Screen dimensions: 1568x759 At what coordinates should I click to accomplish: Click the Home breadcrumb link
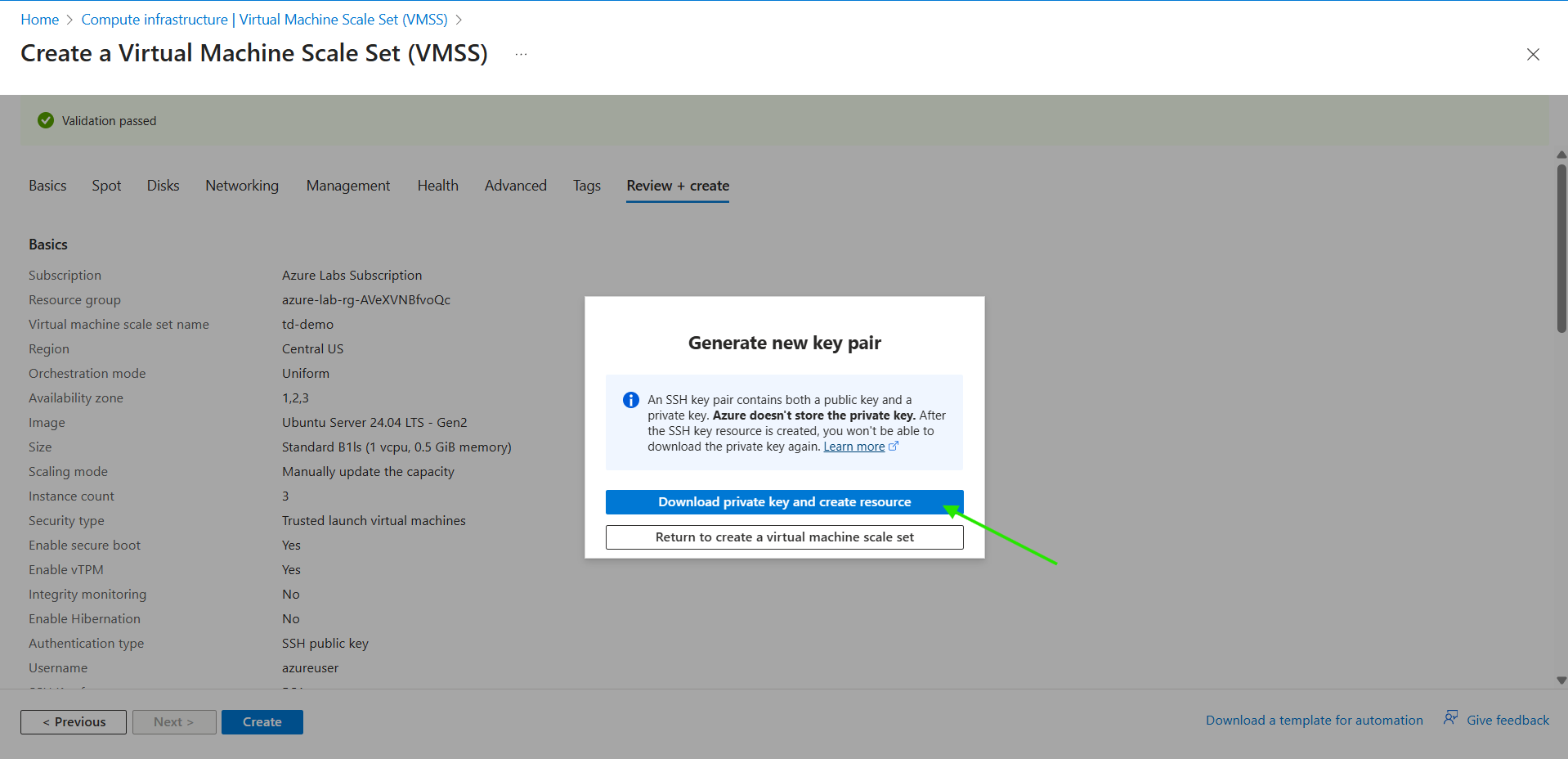tap(39, 20)
